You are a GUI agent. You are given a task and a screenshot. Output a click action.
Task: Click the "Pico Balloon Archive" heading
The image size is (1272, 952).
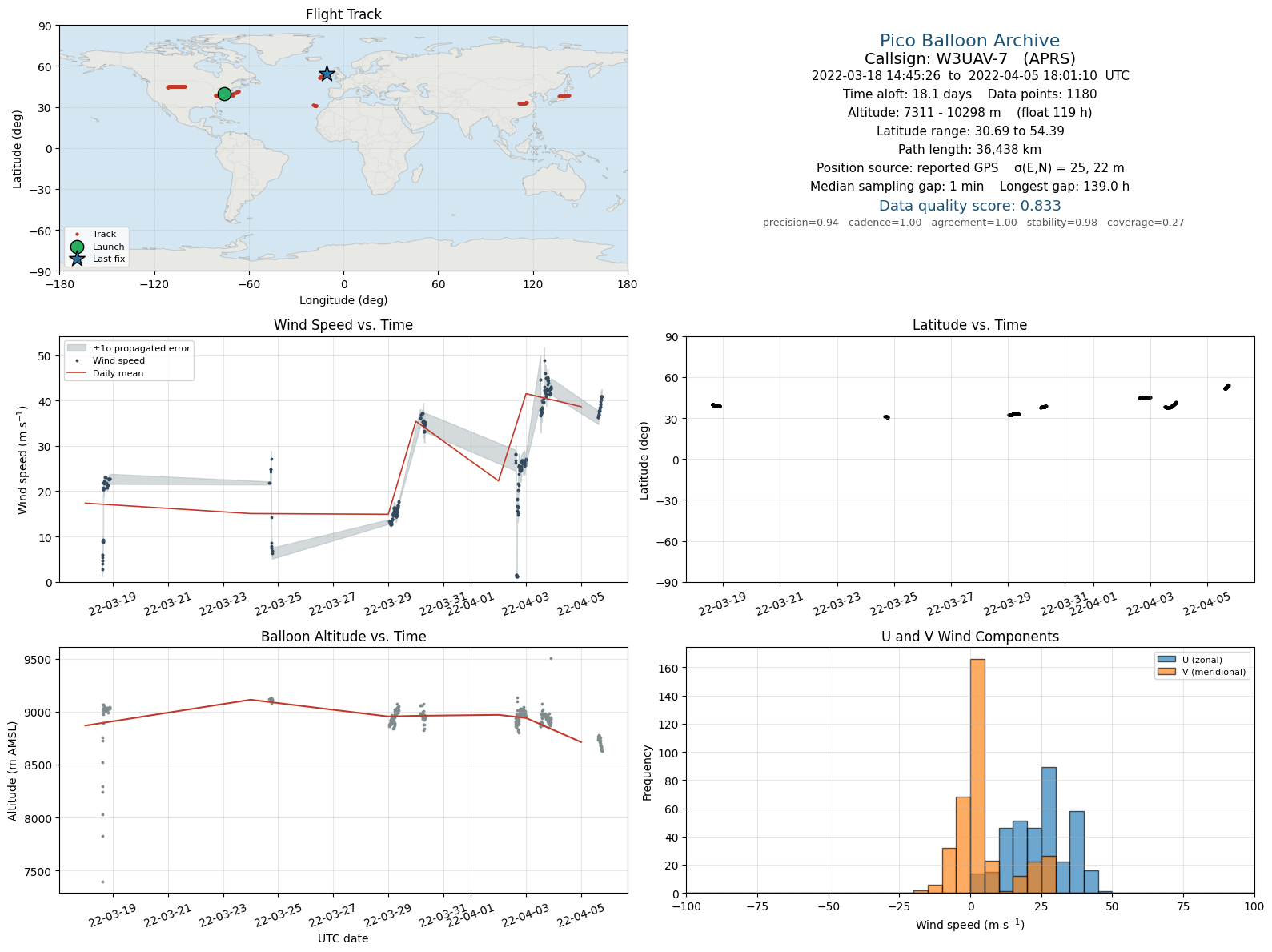click(x=969, y=41)
